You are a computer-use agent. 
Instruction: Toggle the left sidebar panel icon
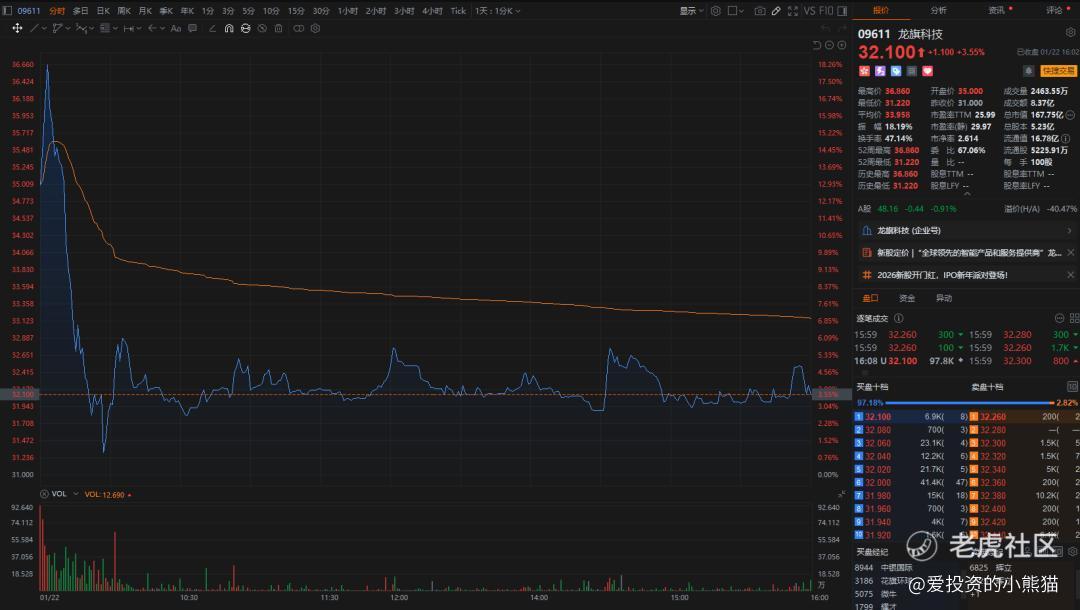(8, 11)
